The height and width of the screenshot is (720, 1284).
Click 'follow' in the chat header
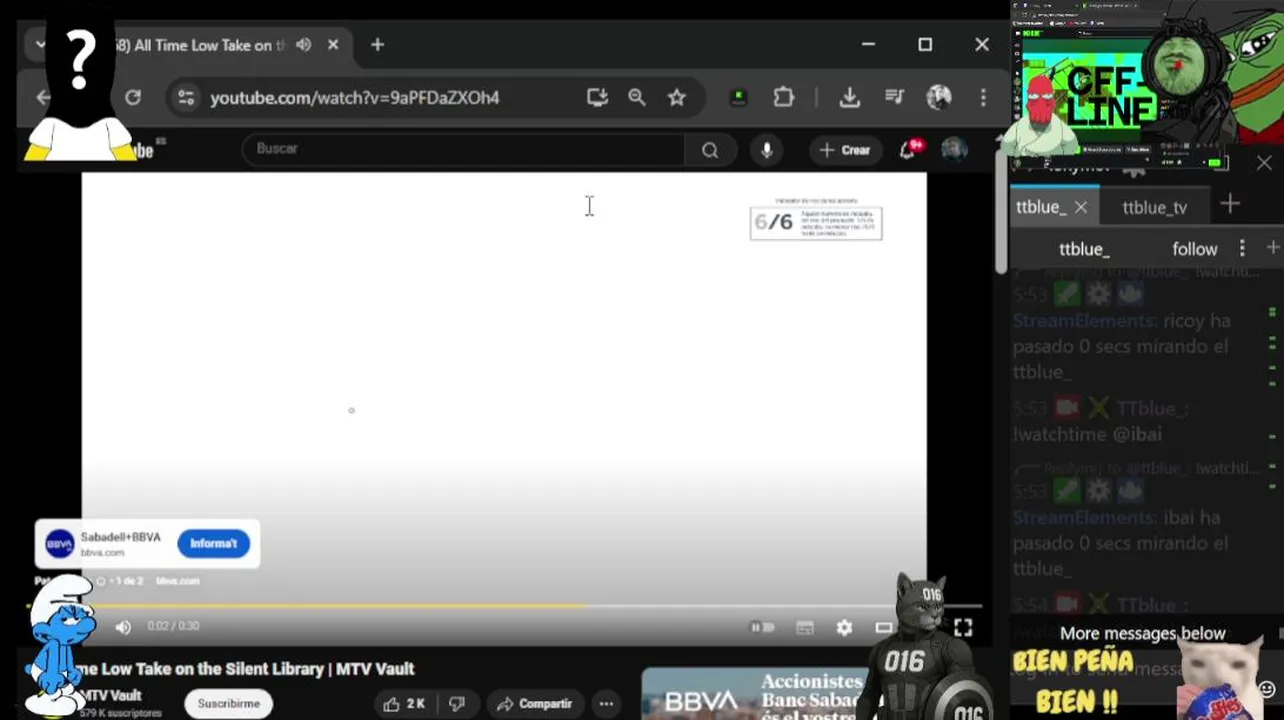[1195, 249]
